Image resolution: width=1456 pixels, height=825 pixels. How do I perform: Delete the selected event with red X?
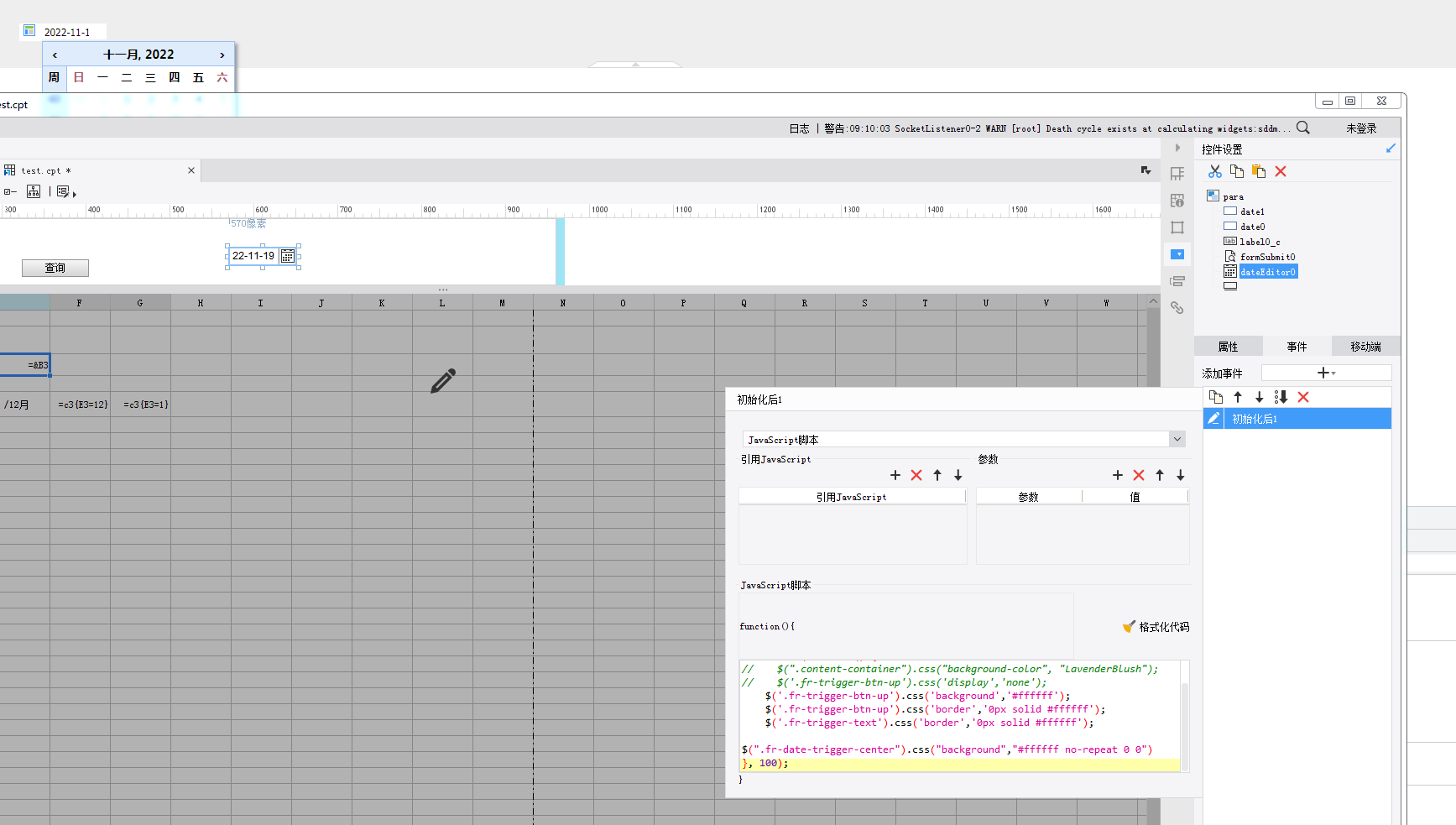click(x=1303, y=397)
